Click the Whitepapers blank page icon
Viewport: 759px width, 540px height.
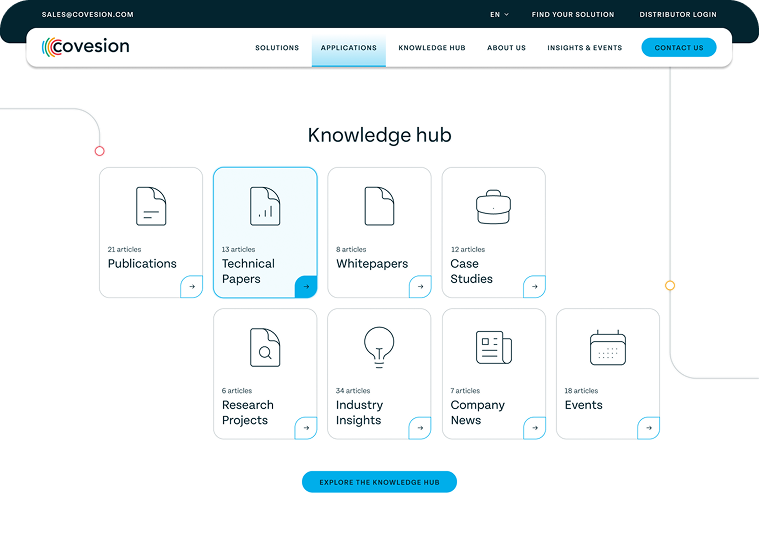tap(379, 206)
